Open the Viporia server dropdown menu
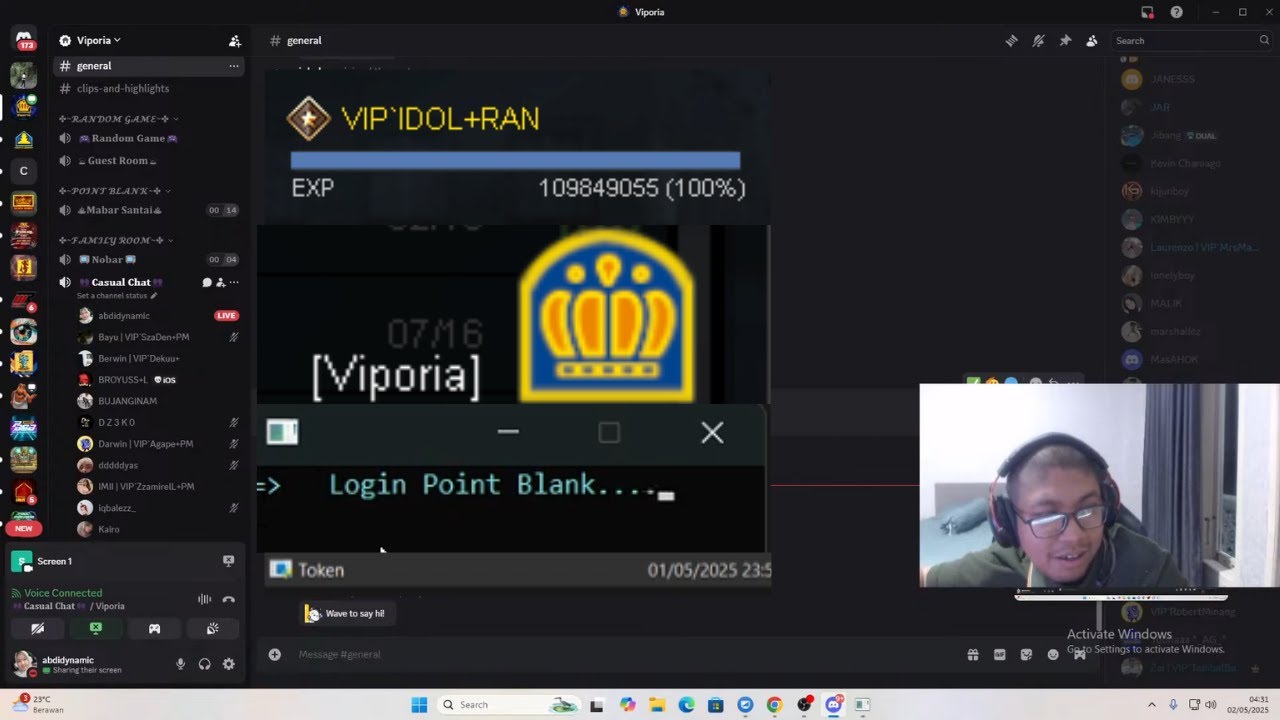 pos(90,41)
